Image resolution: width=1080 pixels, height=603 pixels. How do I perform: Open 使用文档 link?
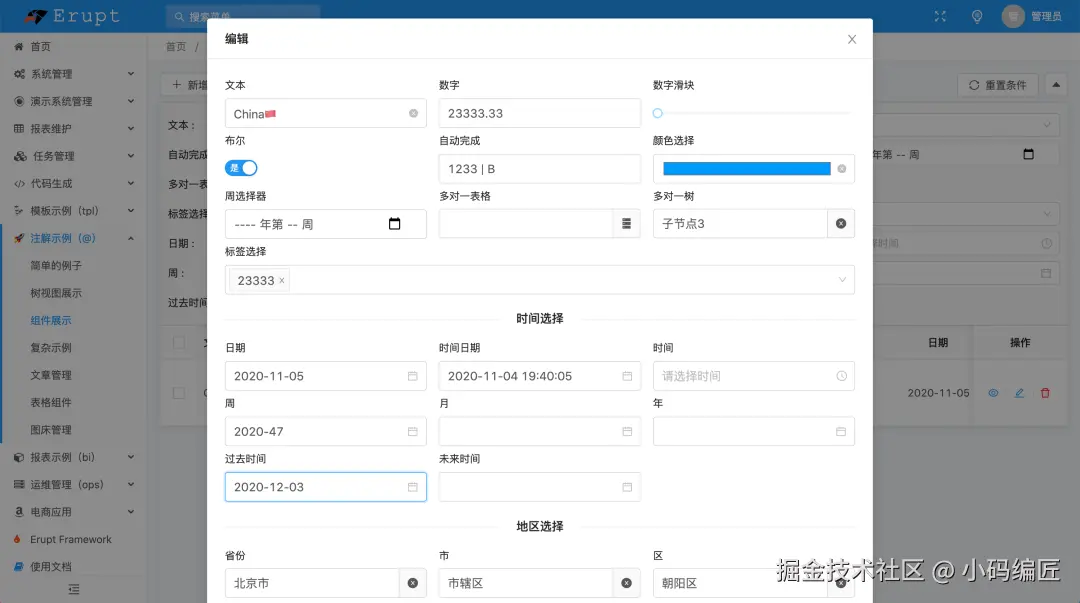[51, 566]
